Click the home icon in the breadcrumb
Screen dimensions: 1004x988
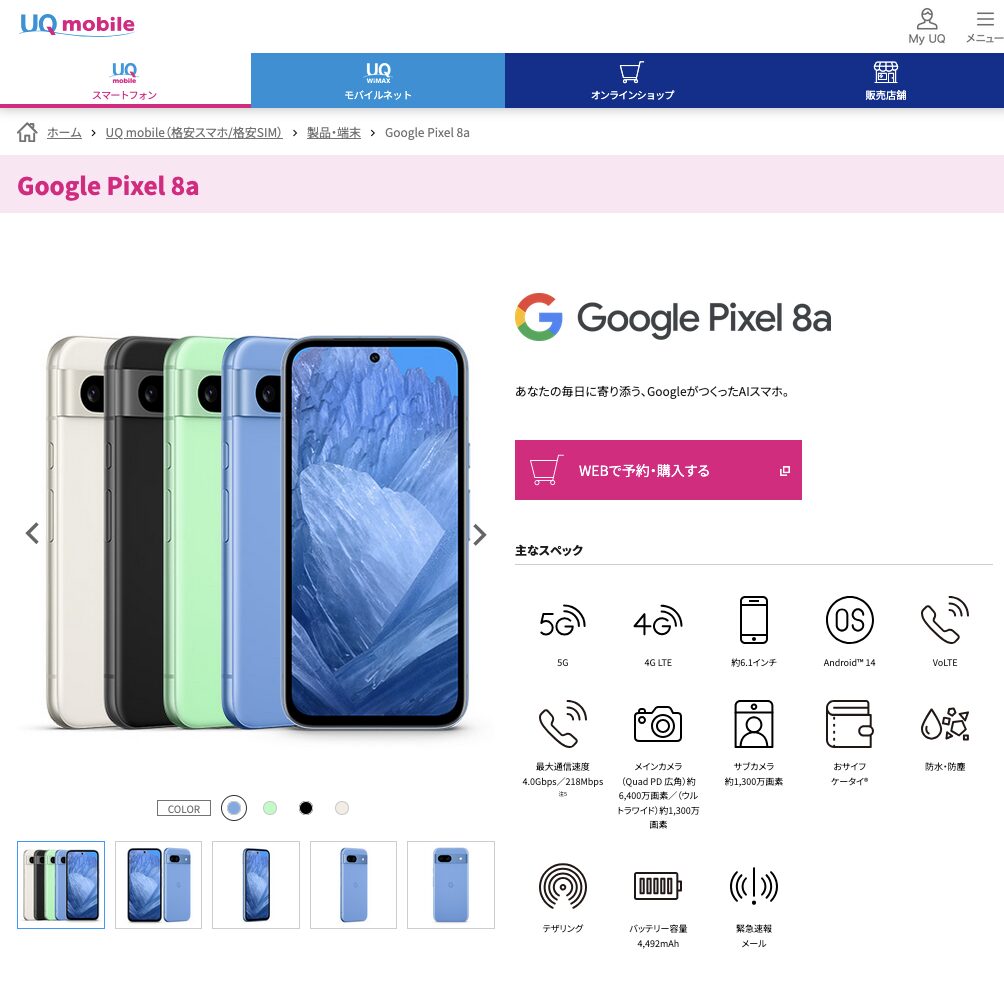click(x=27, y=133)
